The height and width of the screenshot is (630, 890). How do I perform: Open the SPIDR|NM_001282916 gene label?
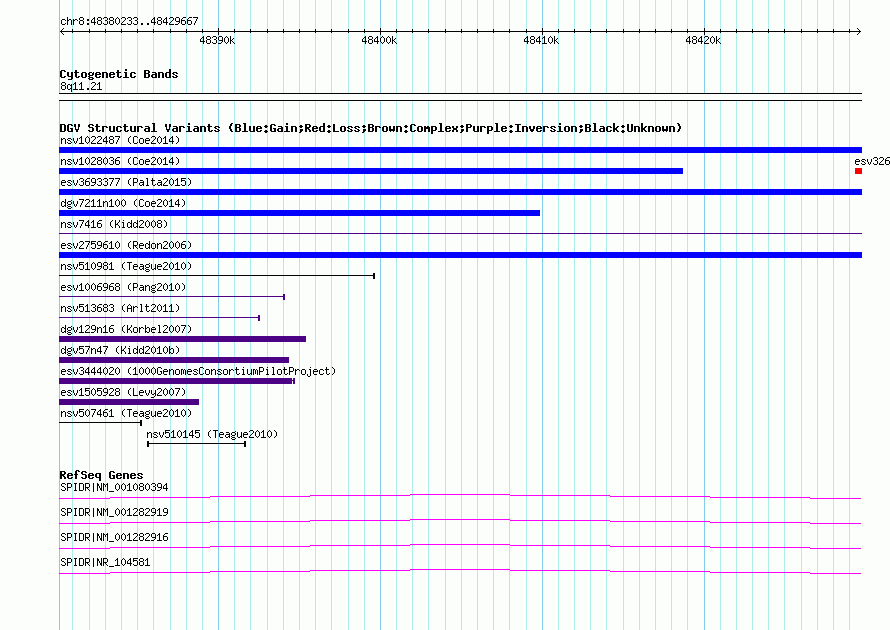point(114,537)
